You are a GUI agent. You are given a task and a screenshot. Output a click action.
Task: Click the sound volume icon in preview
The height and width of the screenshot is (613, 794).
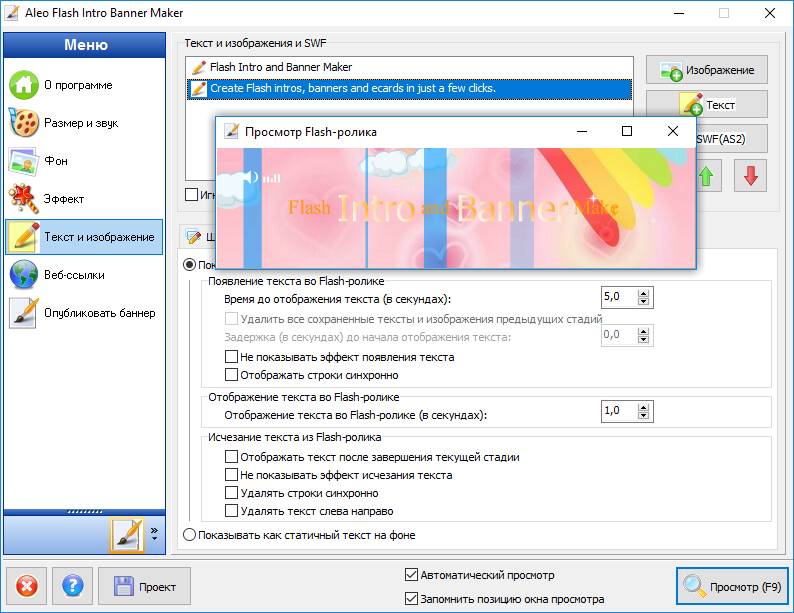click(x=251, y=177)
